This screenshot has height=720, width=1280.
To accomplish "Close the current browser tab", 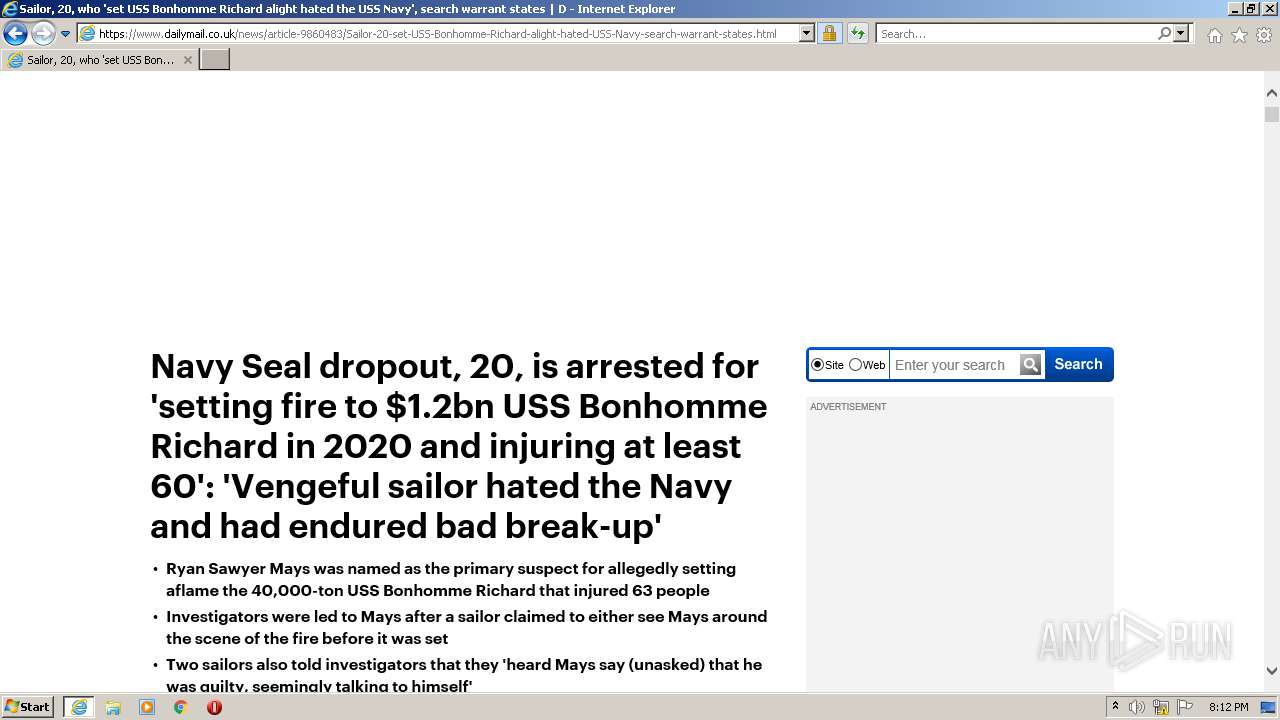I will tap(187, 60).
